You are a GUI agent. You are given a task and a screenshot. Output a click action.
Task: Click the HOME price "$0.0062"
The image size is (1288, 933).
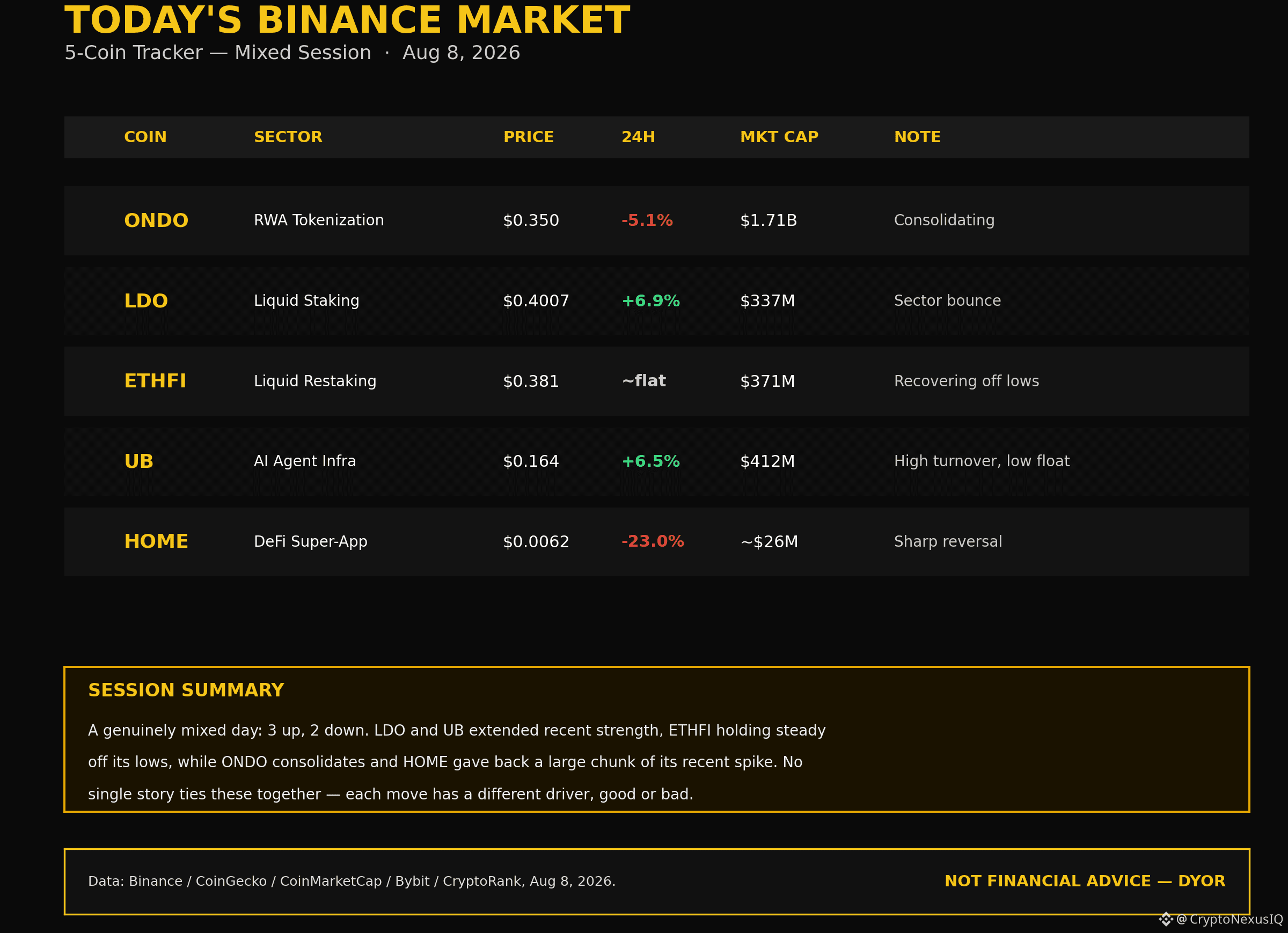coord(536,542)
